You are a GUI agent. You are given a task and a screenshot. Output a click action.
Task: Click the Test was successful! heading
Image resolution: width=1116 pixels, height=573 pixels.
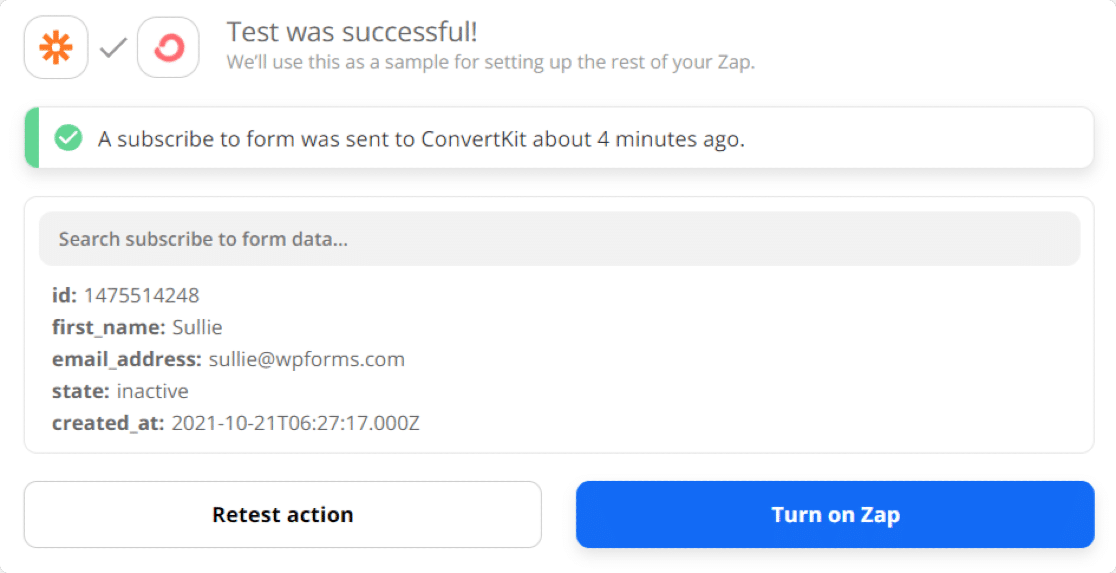[x=352, y=31]
